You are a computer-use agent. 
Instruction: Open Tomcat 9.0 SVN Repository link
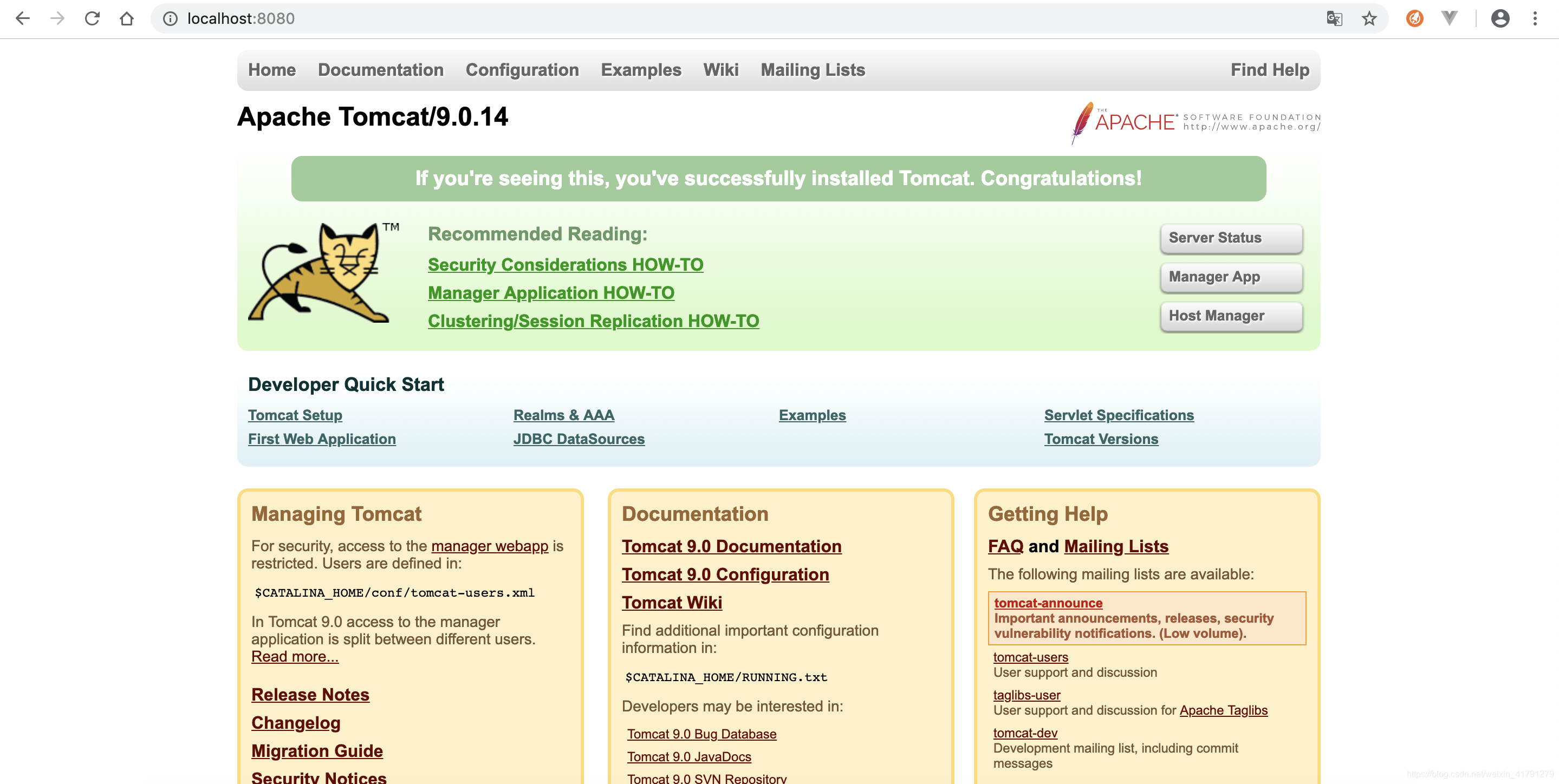(x=707, y=778)
